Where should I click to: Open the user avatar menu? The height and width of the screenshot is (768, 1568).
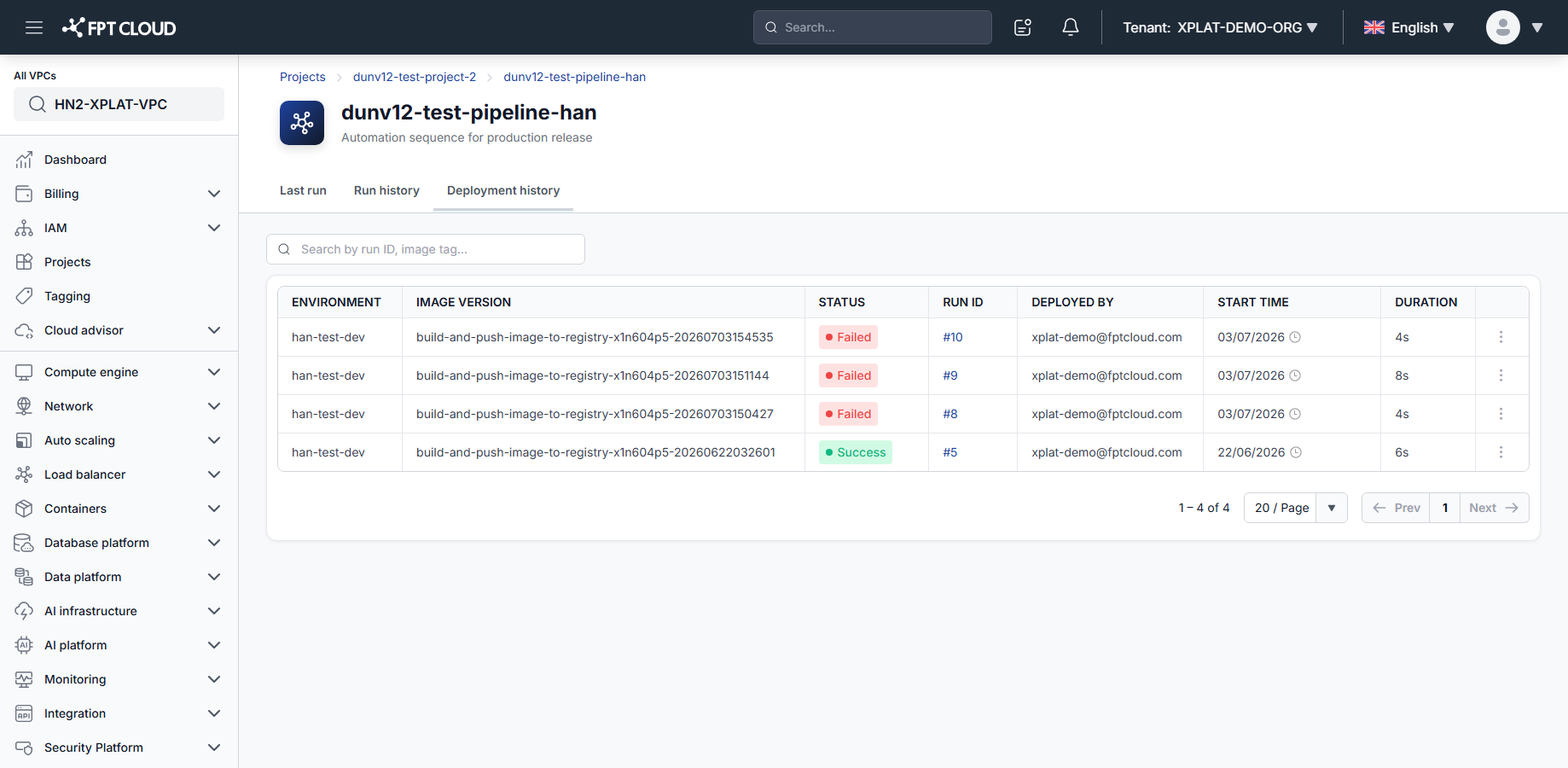[1503, 27]
